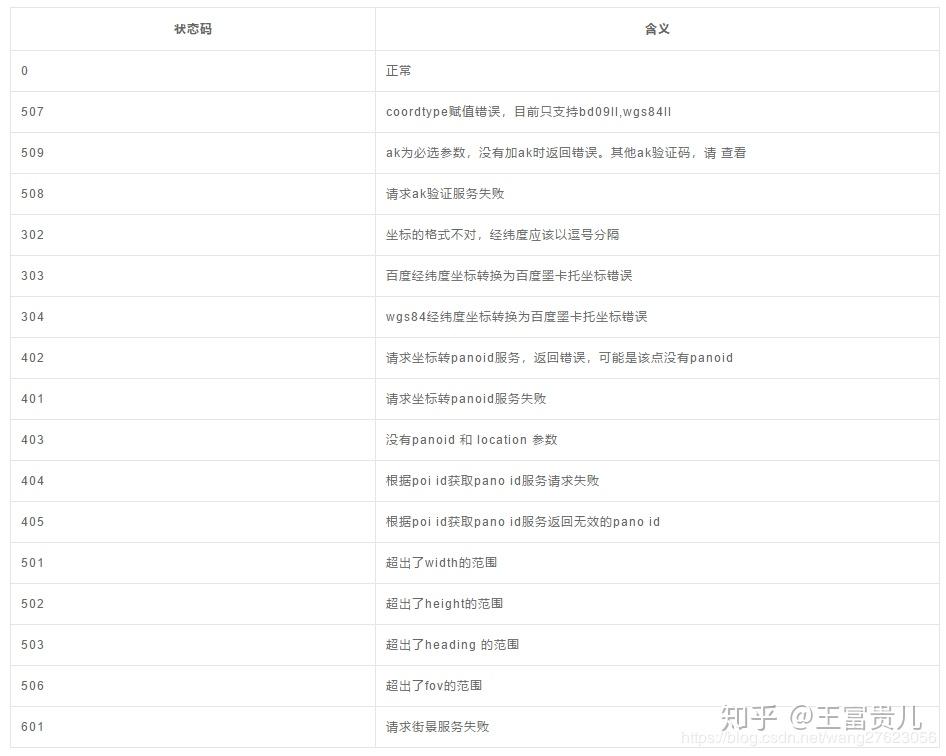Screen dimensions: 946x756
Task: Click 没有panoid 和 location 参数 text
Action: click(x=472, y=440)
